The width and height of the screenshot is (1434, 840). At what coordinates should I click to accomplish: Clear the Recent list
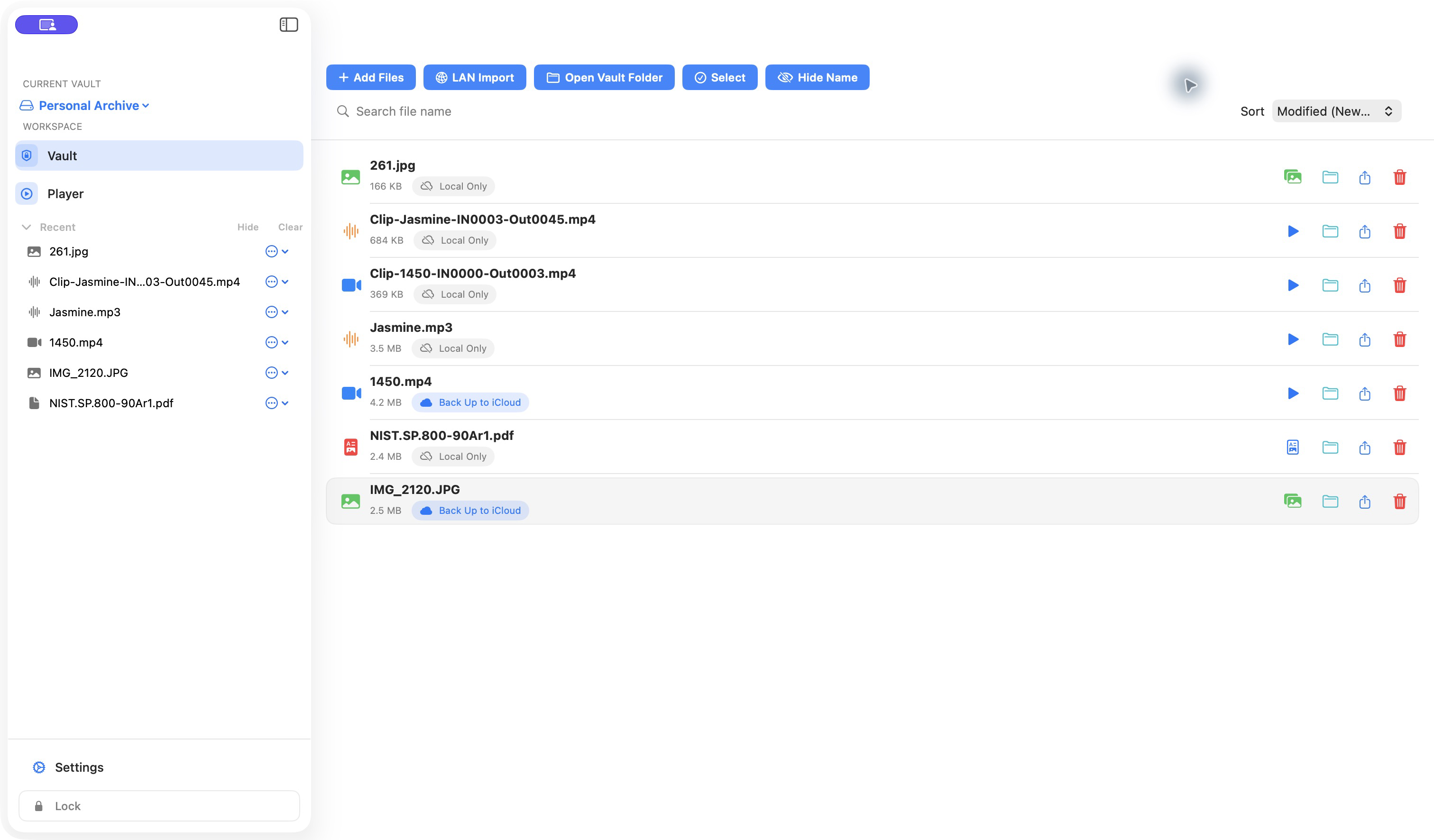coord(290,227)
